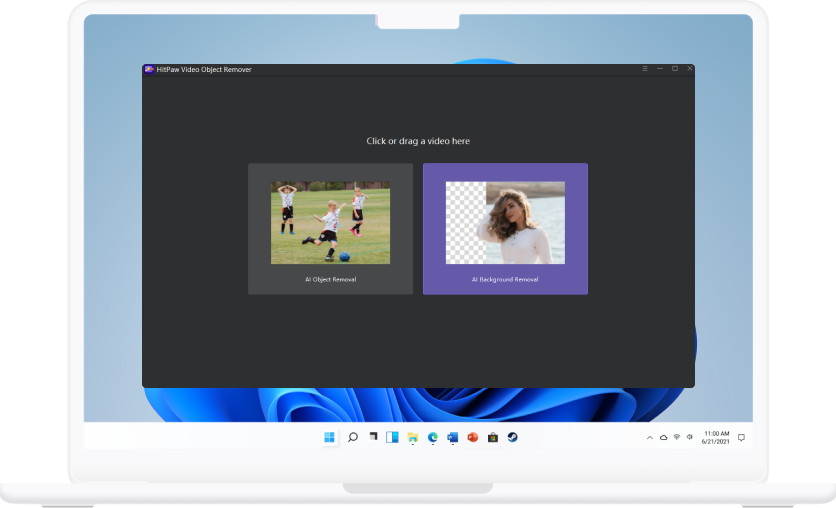Click the woman background removal thumbnail
Image resolution: width=836 pixels, height=508 pixels.
(x=505, y=222)
